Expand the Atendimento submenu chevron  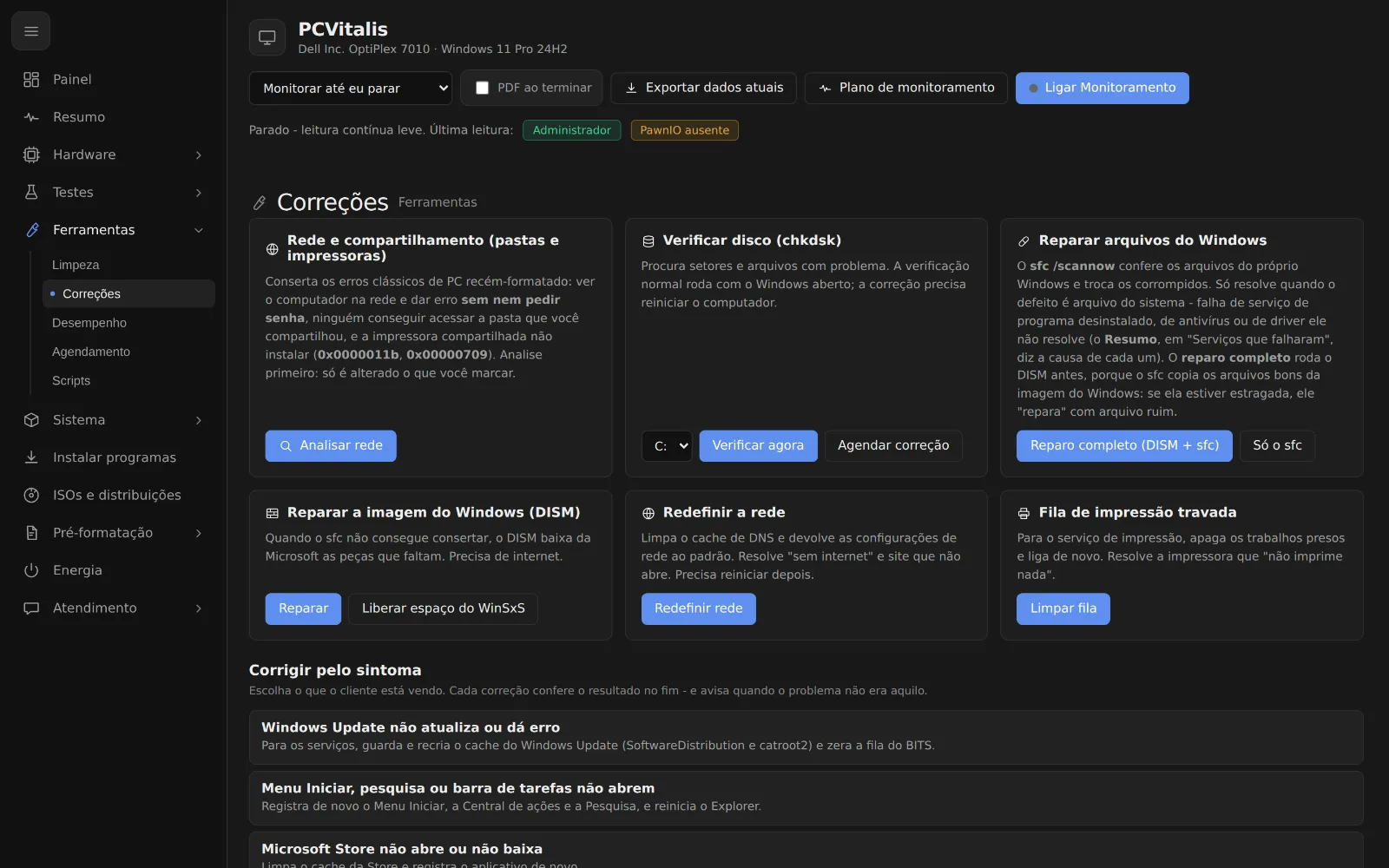tap(199, 608)
